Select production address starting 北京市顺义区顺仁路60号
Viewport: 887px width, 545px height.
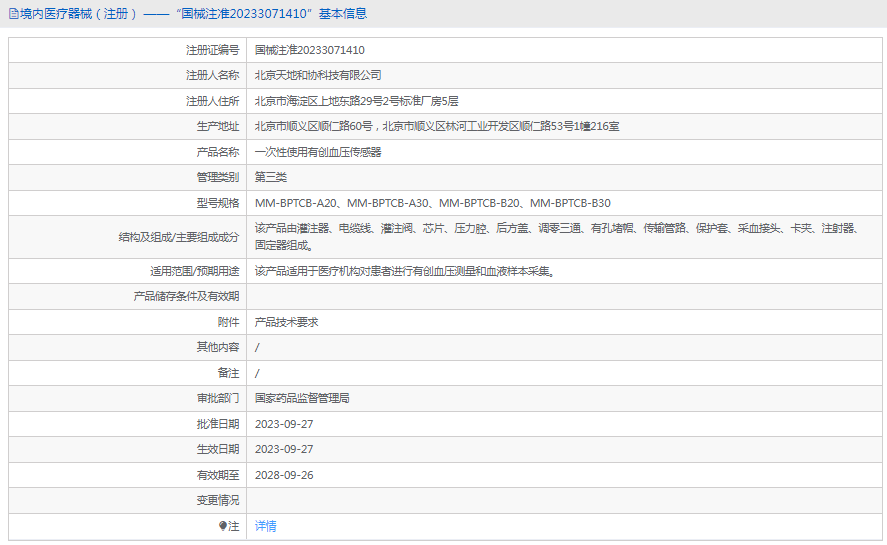437,126
